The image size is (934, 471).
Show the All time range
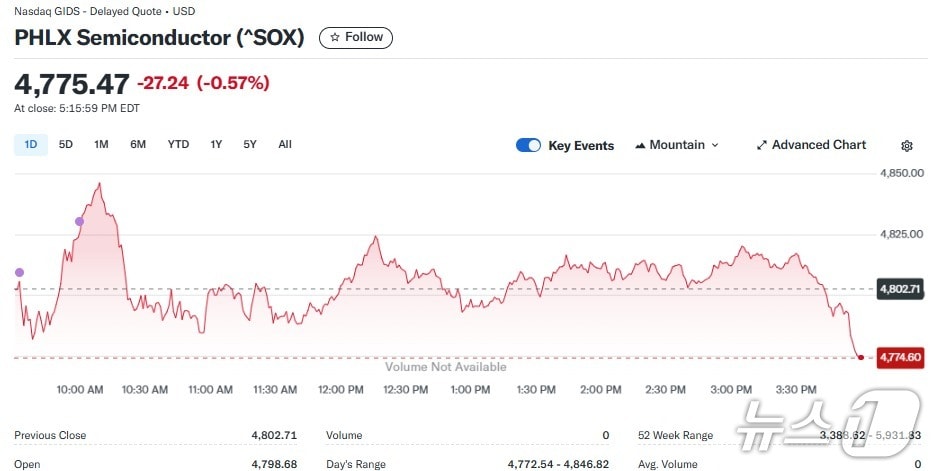pos(285,144)
